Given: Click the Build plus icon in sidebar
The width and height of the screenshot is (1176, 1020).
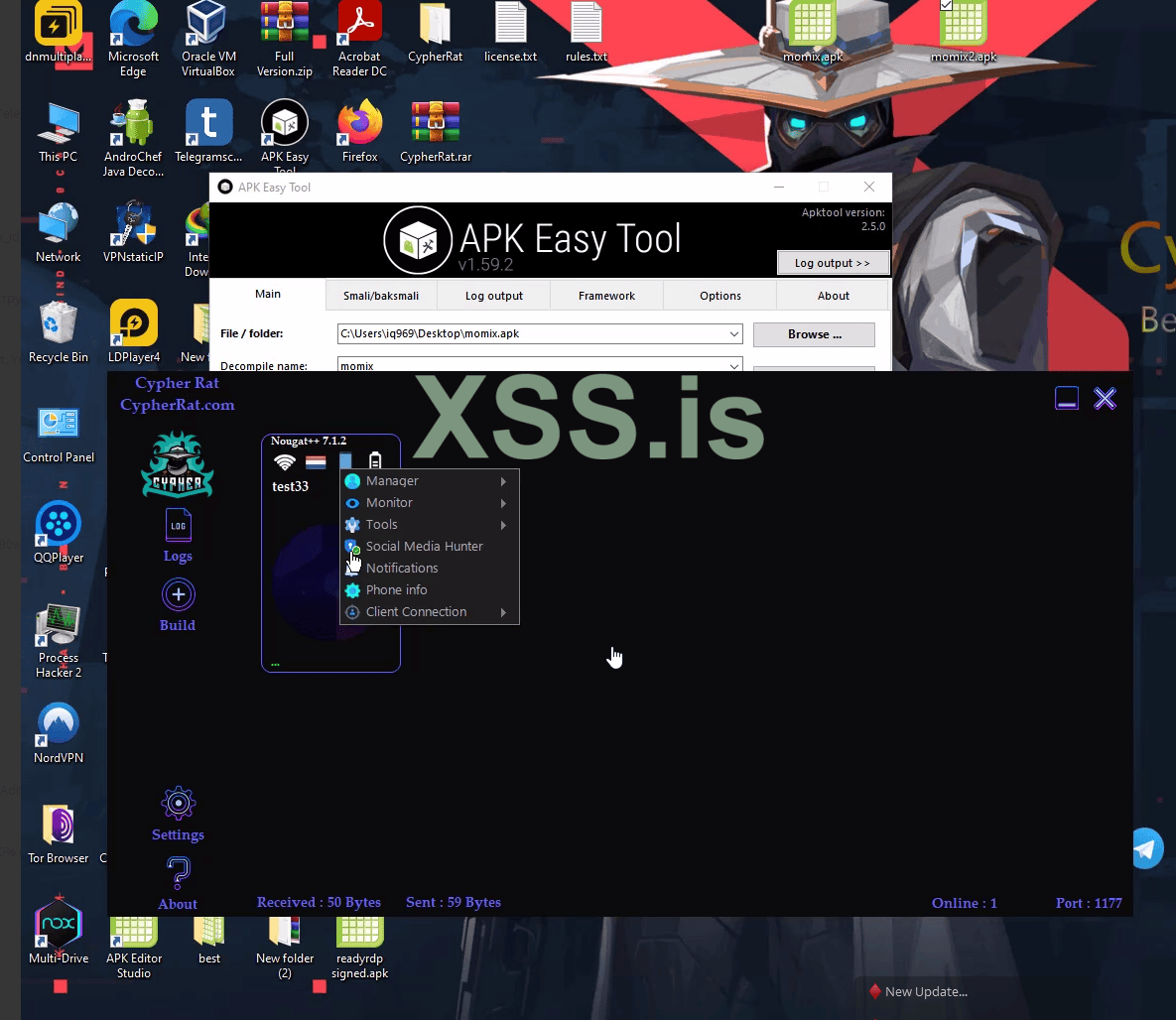Looking at the screenshot, I should pyautogui.click(x=178, y=594).
